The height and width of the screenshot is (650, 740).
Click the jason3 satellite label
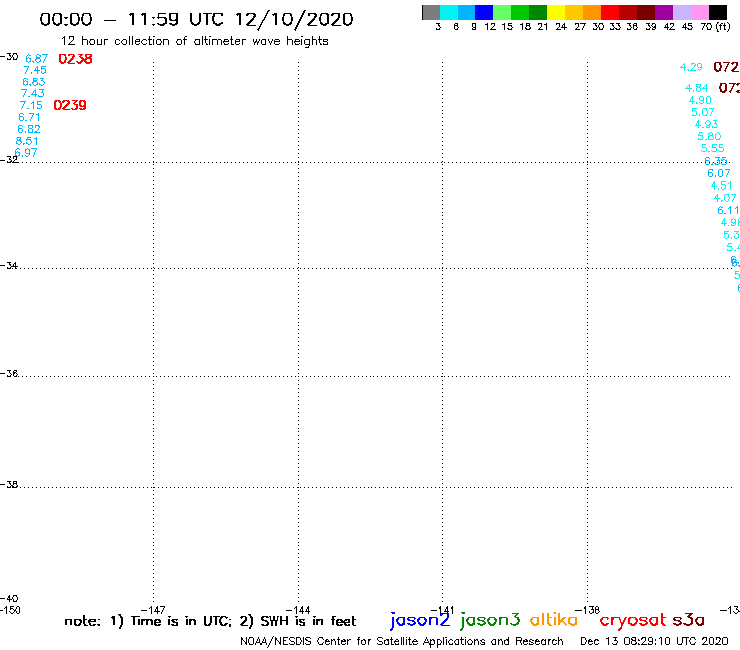click(490, 620)
